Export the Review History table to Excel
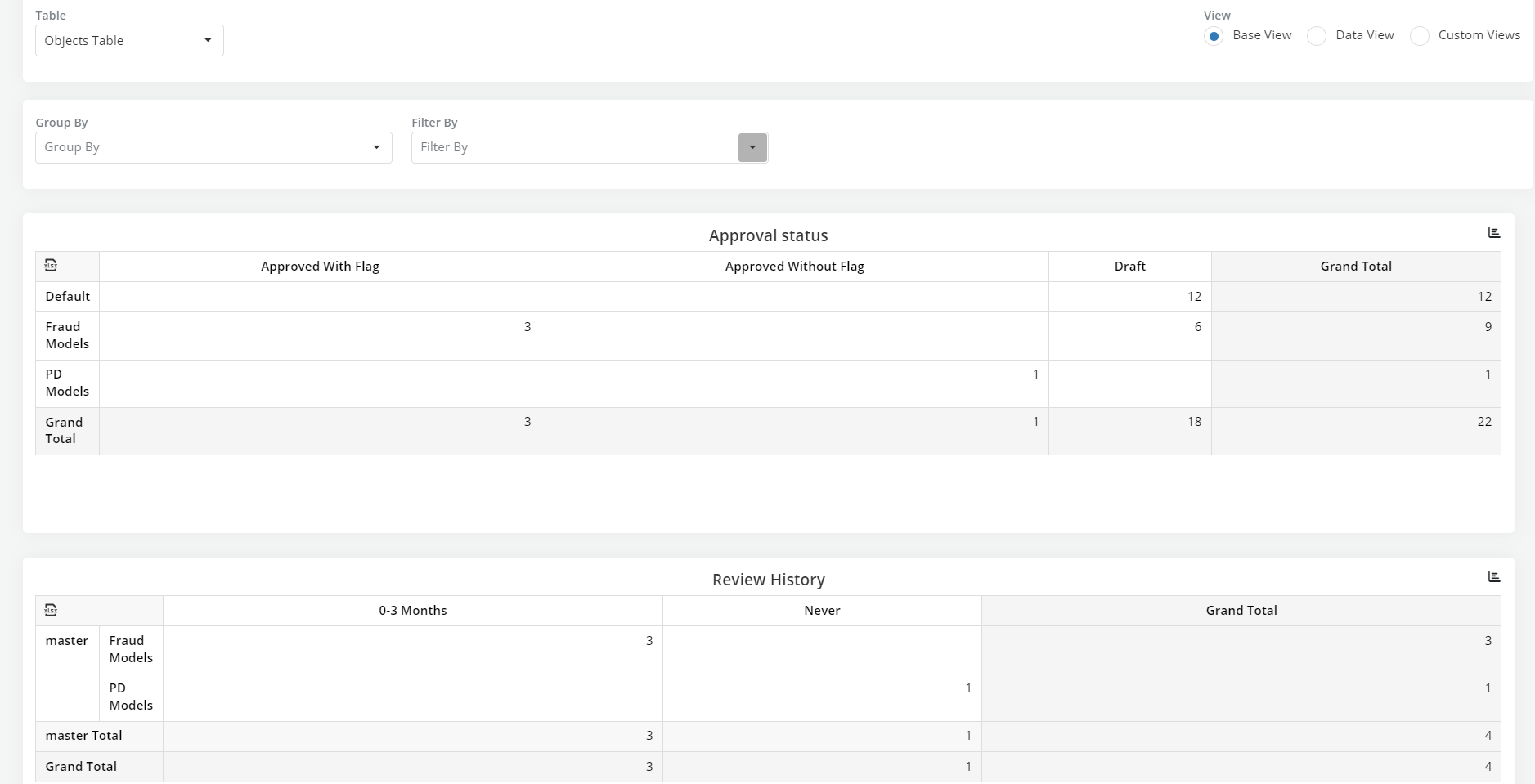Viewport: 1535px width, 784px height. point(51,610)
